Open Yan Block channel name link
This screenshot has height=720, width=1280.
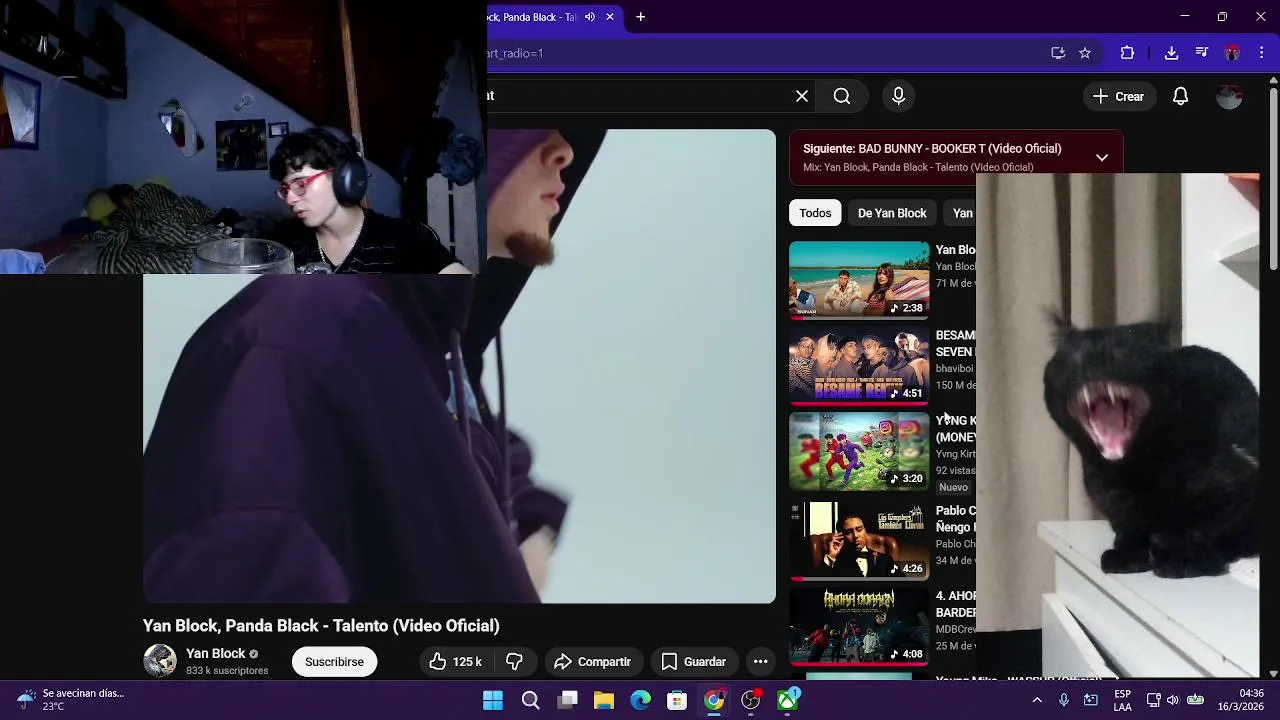click(215, 653)
